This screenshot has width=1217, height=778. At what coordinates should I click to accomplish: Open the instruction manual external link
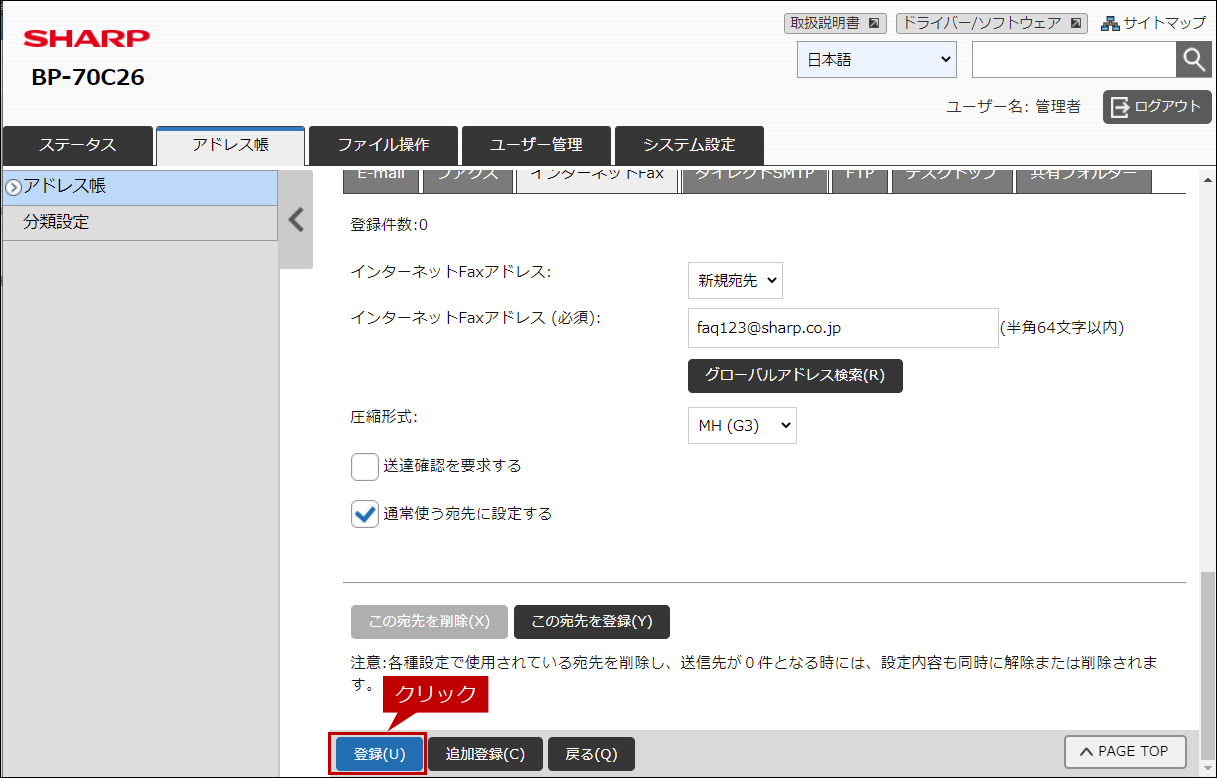(x=834, y=23)
